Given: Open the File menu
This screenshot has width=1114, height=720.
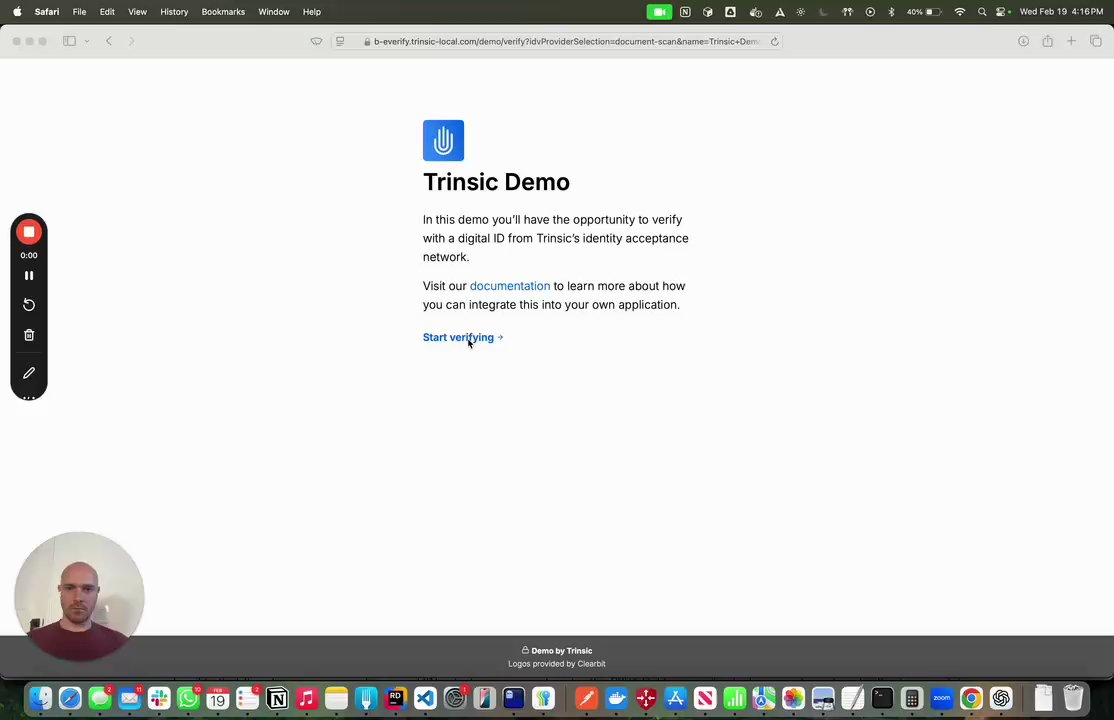Looking at the screenshot, I should [80, 11].
